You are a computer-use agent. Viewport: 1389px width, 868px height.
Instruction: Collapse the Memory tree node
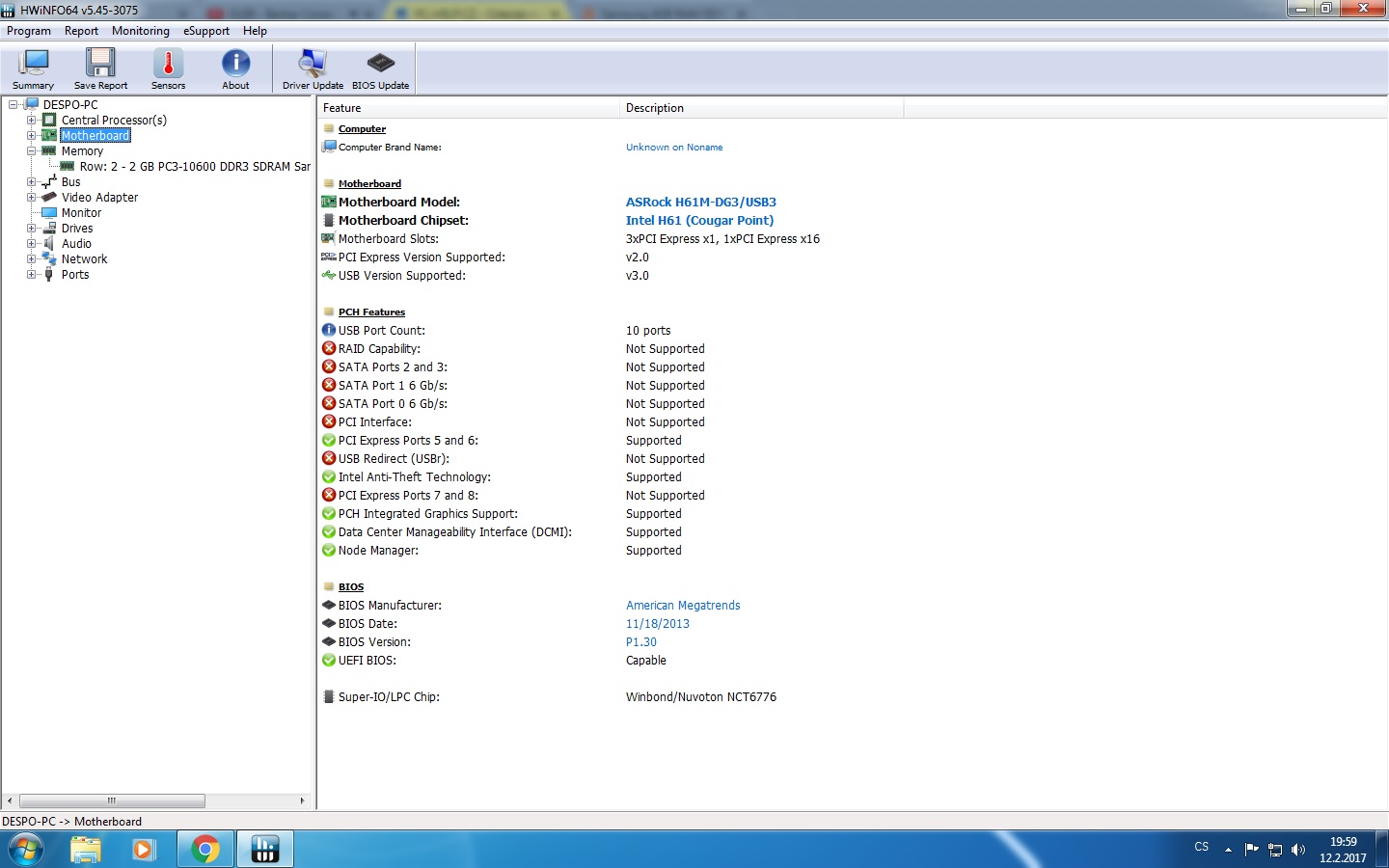31,151
